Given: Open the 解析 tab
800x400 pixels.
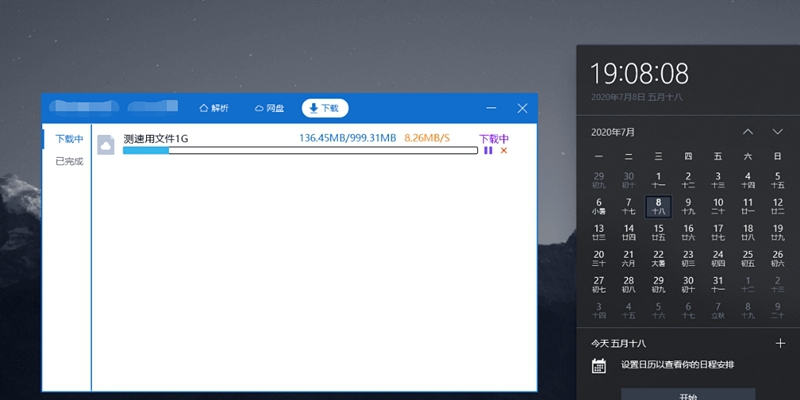Looking at the screenshot, I should tap(214, 108).
